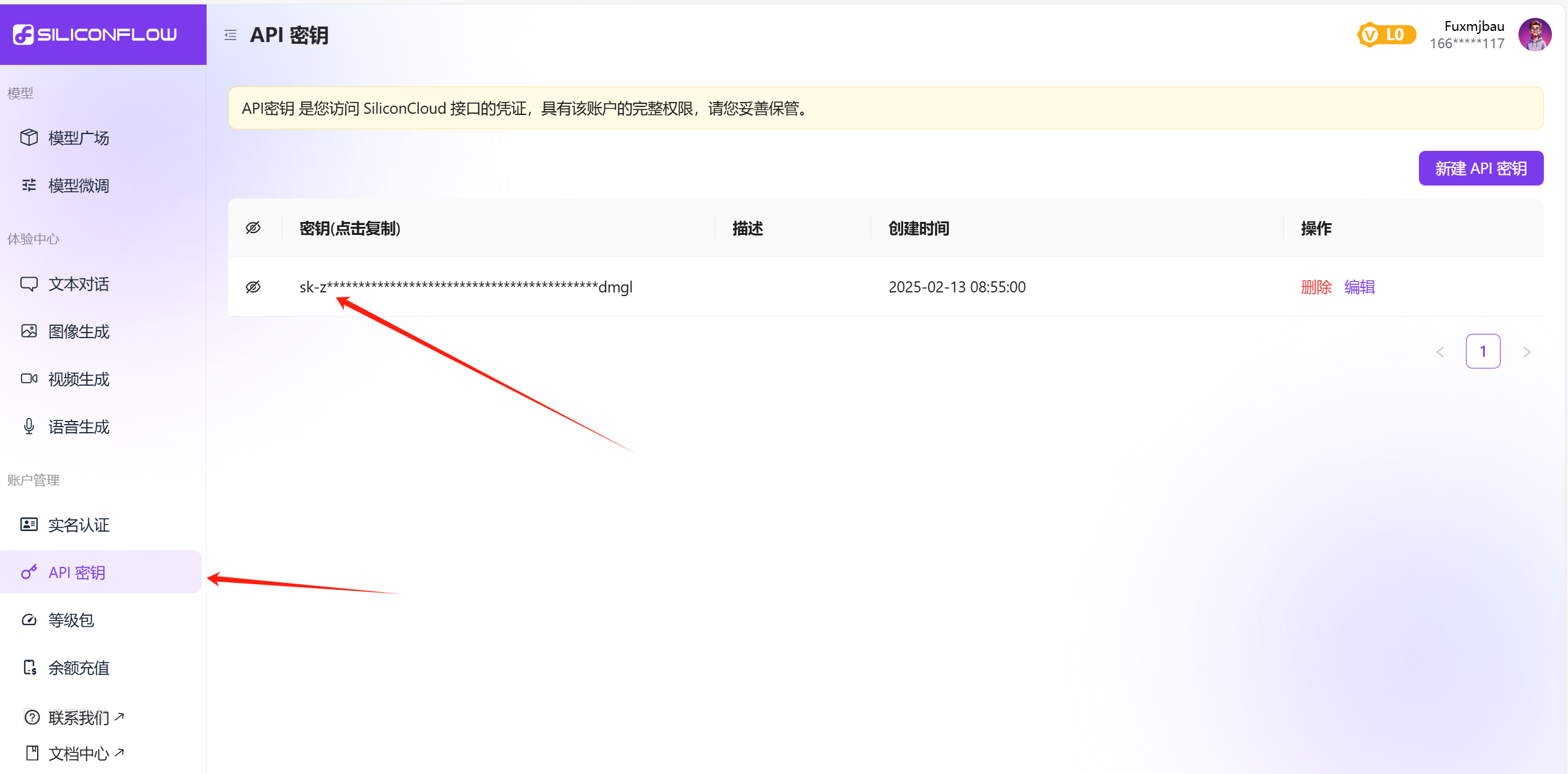Go to 文本对话 (Text Chat)
The height and width of the screenshot is (774, 1568).
click(x=79, y=284)
